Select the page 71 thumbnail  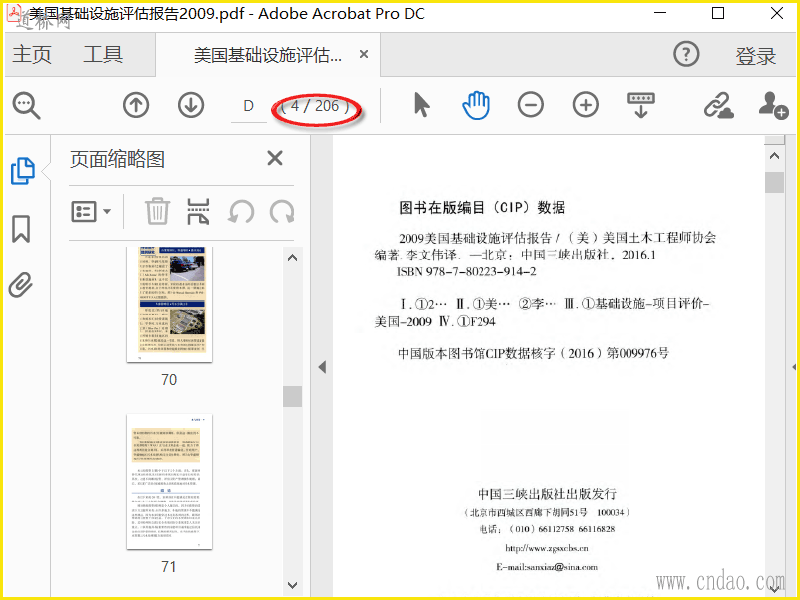tap(169, 482)
